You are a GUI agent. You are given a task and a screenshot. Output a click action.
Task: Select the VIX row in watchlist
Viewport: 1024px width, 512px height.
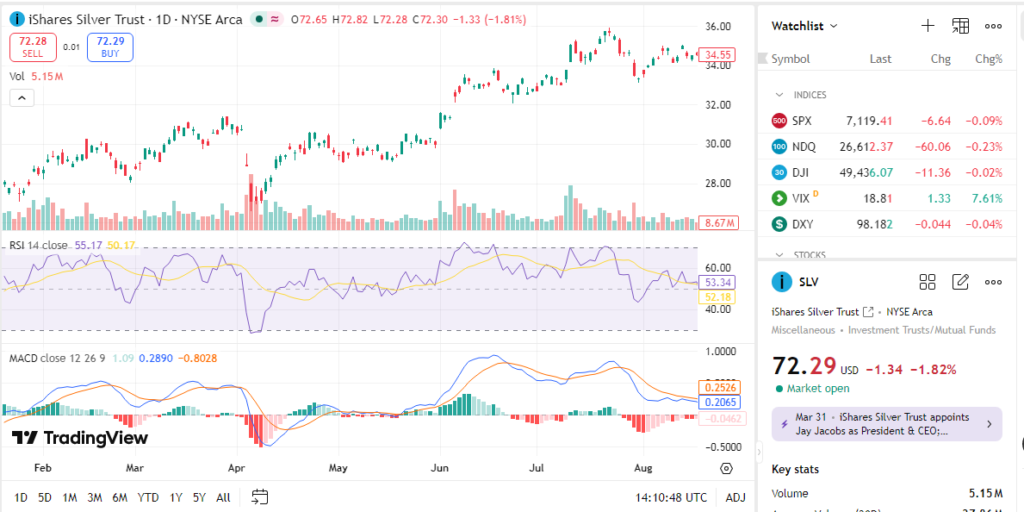(x=886, y=198)
